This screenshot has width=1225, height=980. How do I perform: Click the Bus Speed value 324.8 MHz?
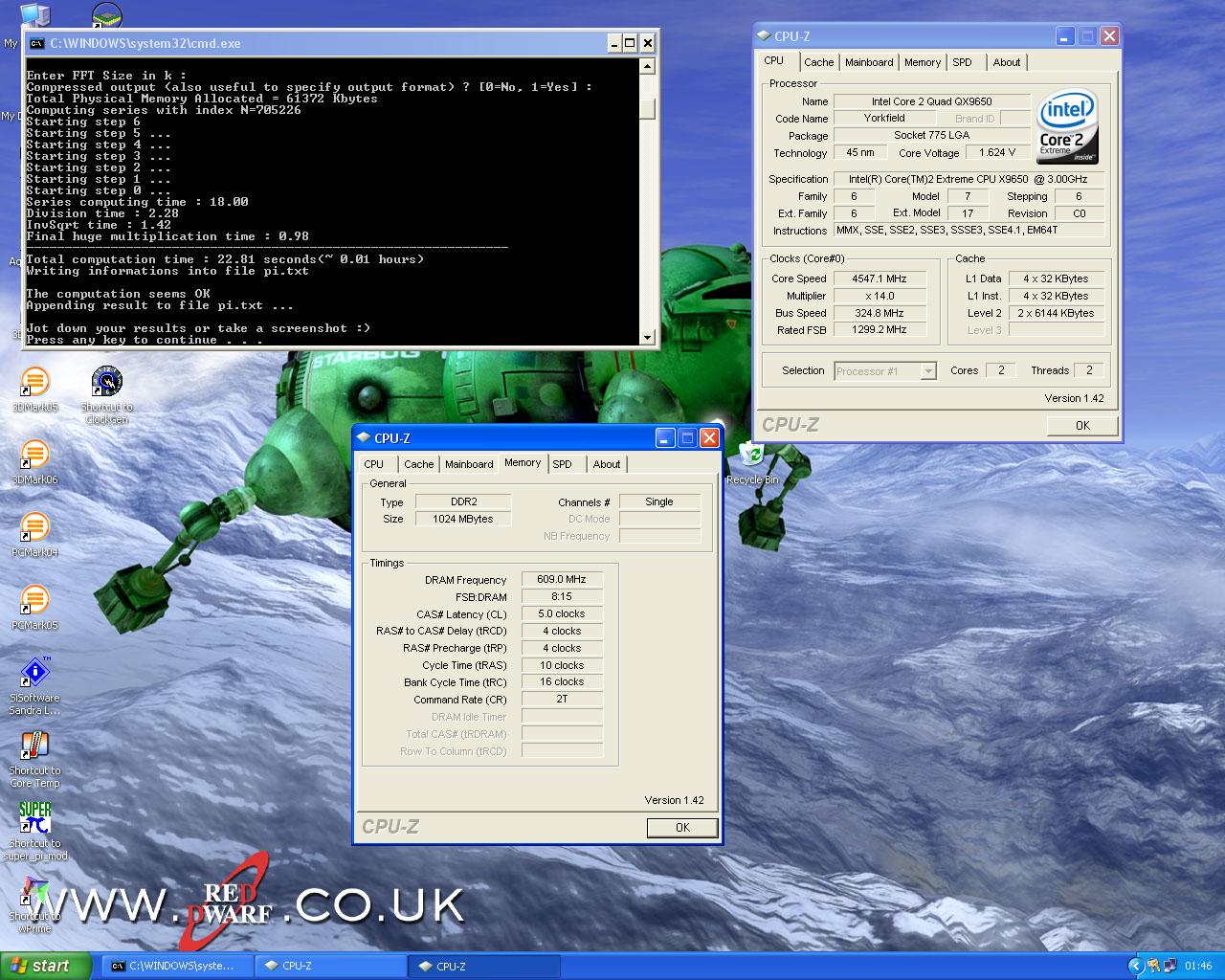(879, 313)
